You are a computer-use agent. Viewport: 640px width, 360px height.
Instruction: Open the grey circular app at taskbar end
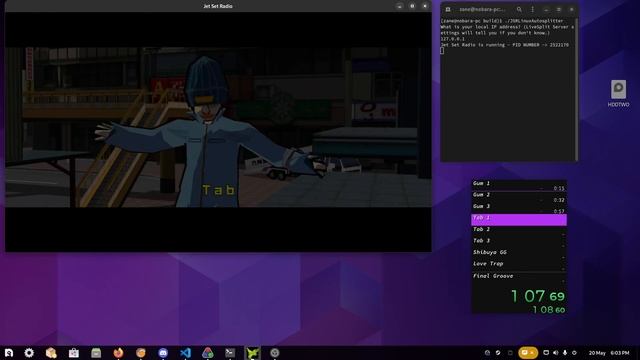click(275, 353)
